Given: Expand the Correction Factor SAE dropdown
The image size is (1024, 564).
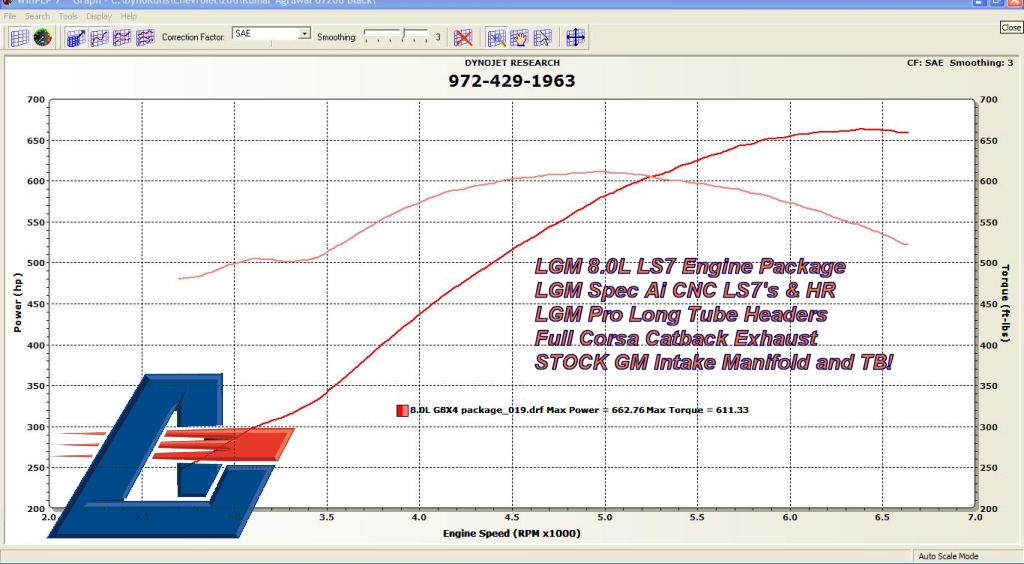Looking at the screenshot, I should [305, 34].
